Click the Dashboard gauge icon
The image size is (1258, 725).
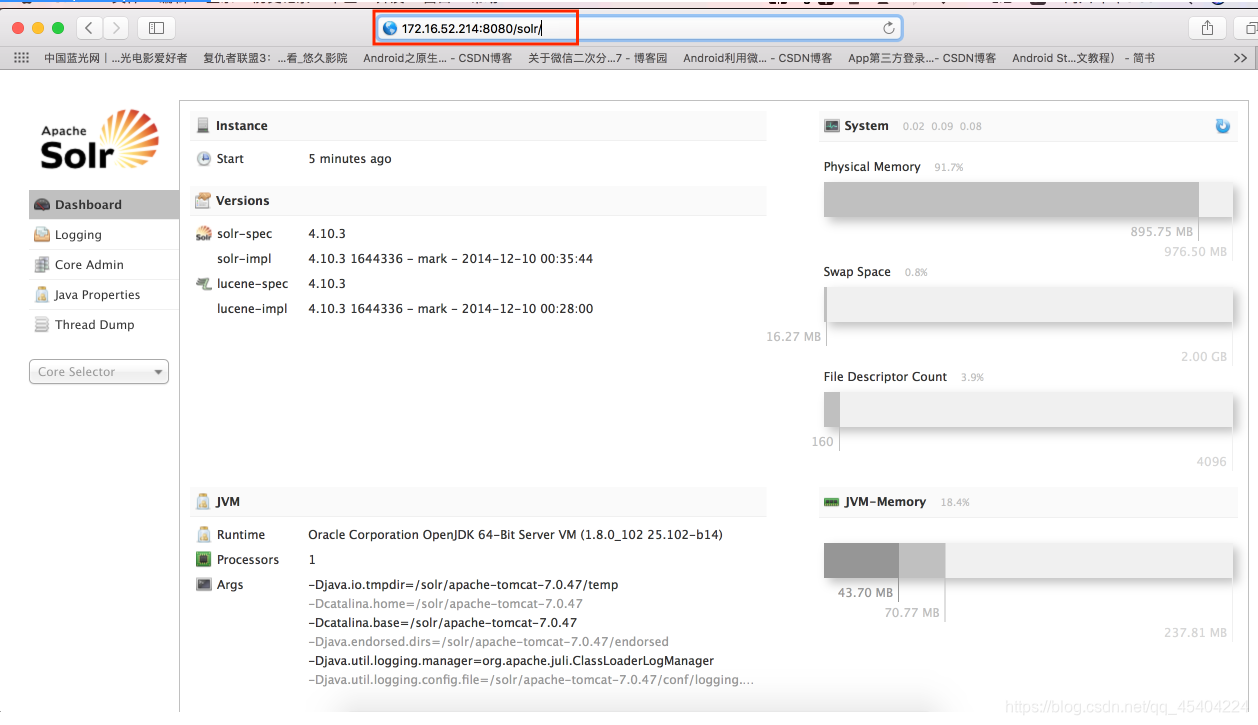click(42, 204)
